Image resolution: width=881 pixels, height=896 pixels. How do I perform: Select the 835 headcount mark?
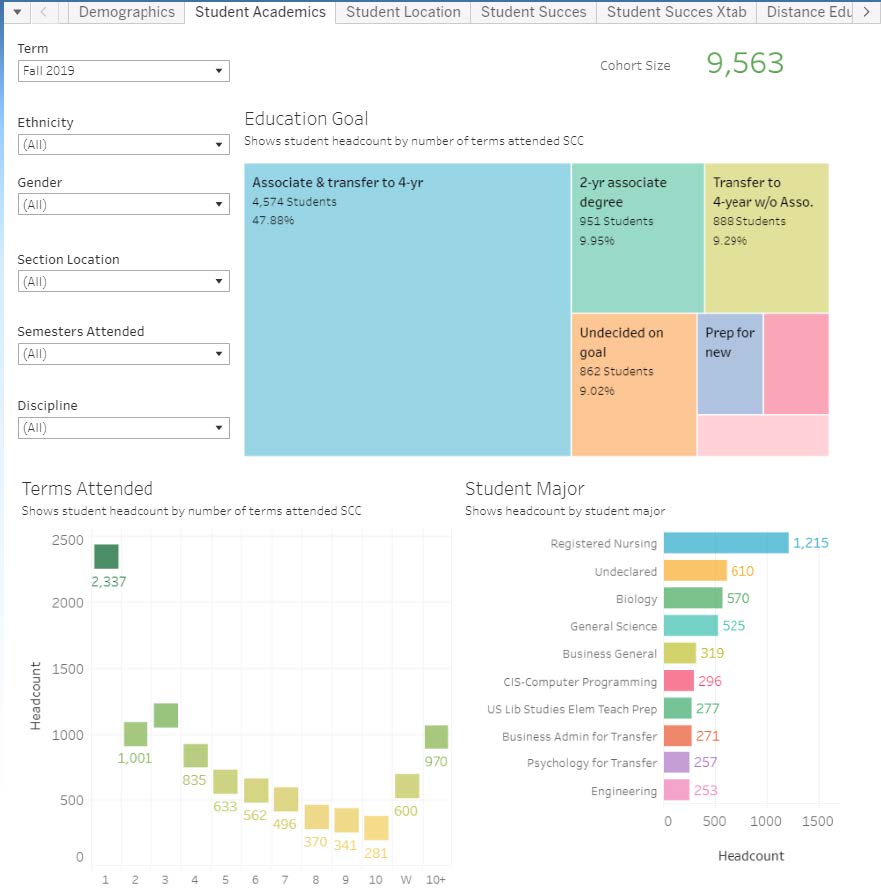click(195, 755)
